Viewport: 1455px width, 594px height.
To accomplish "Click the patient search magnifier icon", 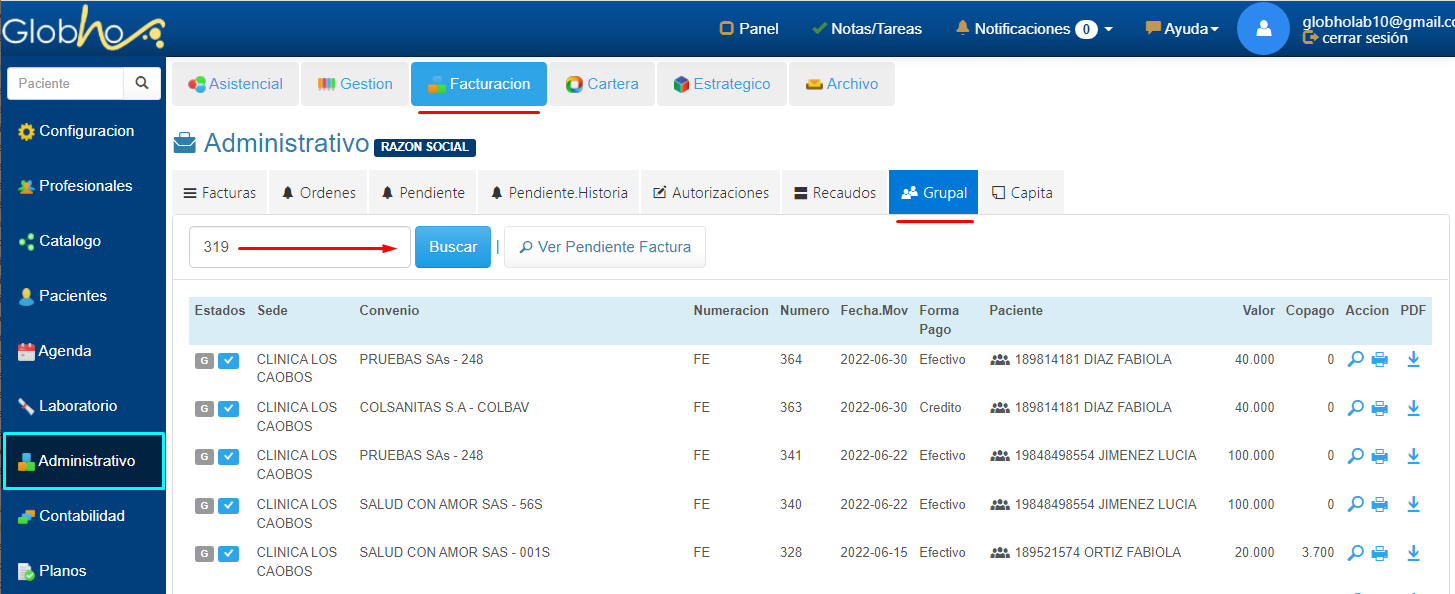I will point(142,84).
